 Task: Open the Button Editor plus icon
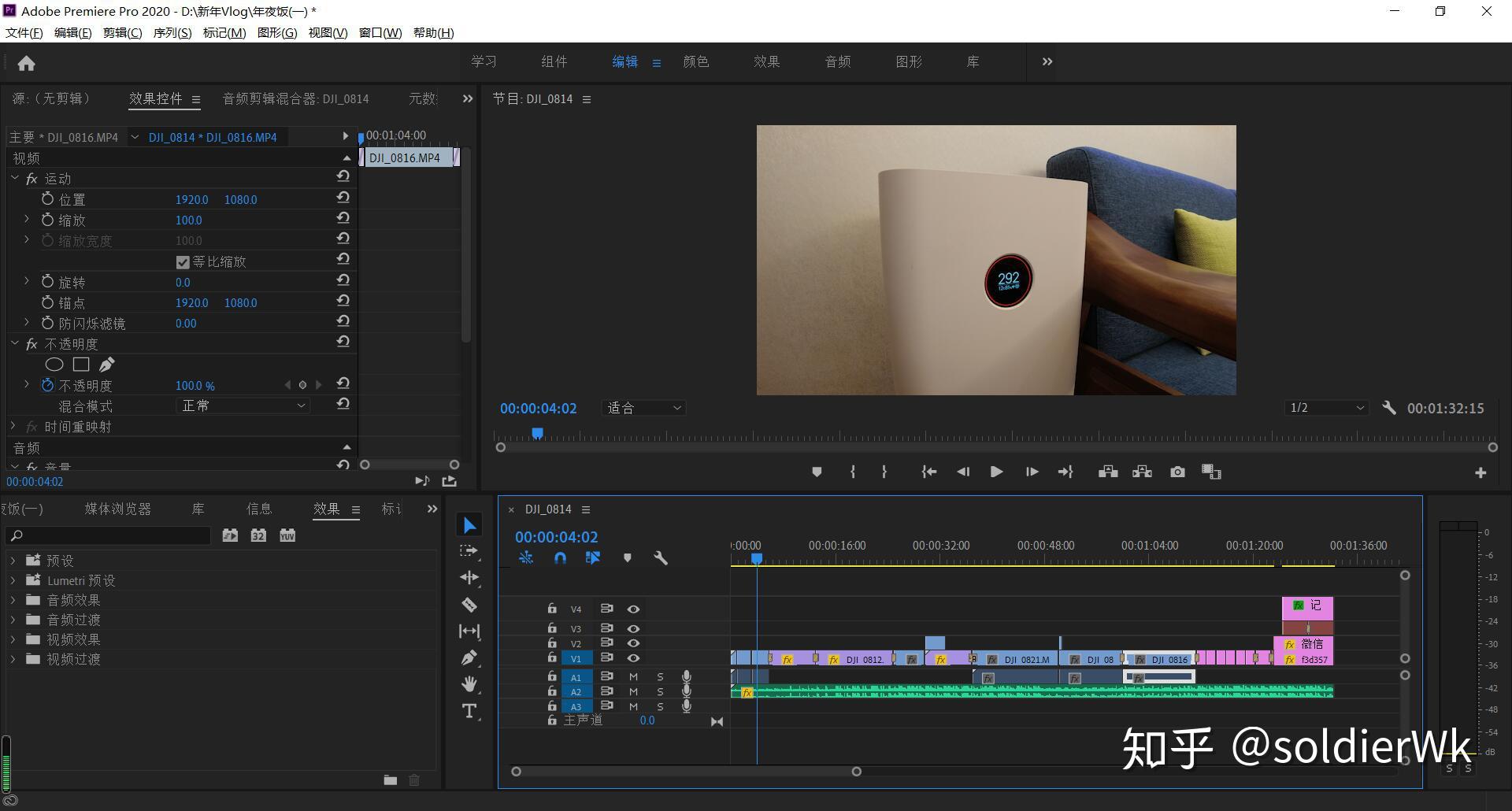pyautogui.click(x=1480, y=472)
